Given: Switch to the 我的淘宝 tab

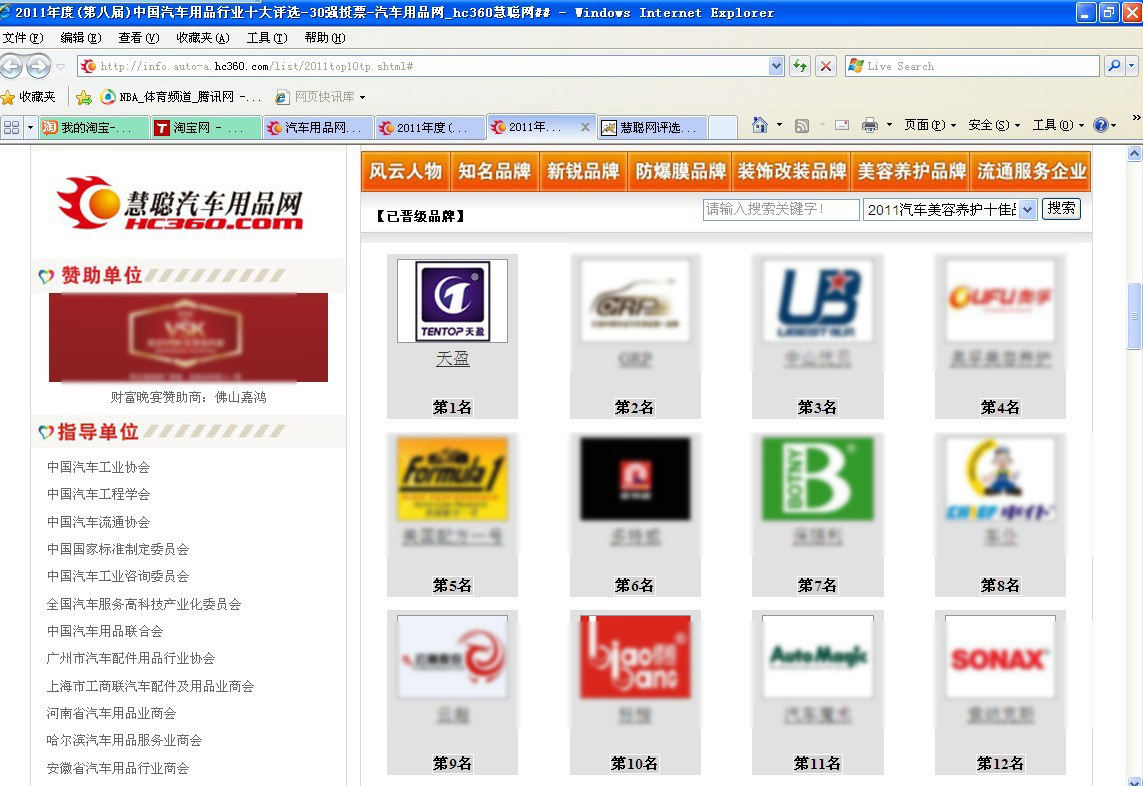Looking at the screenshot, I should [95, 128].
